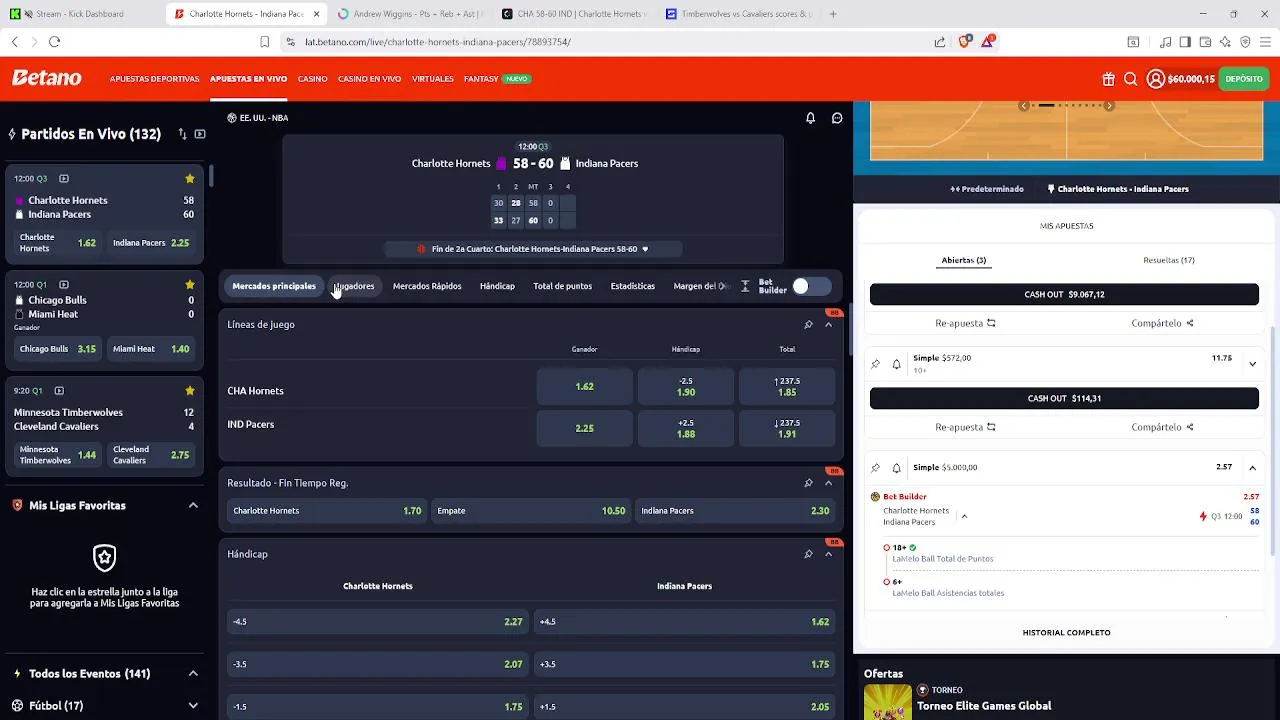Reload the page with browser refresh button
Viewport: 1280px width, 720px height.
tap(54, 42)
